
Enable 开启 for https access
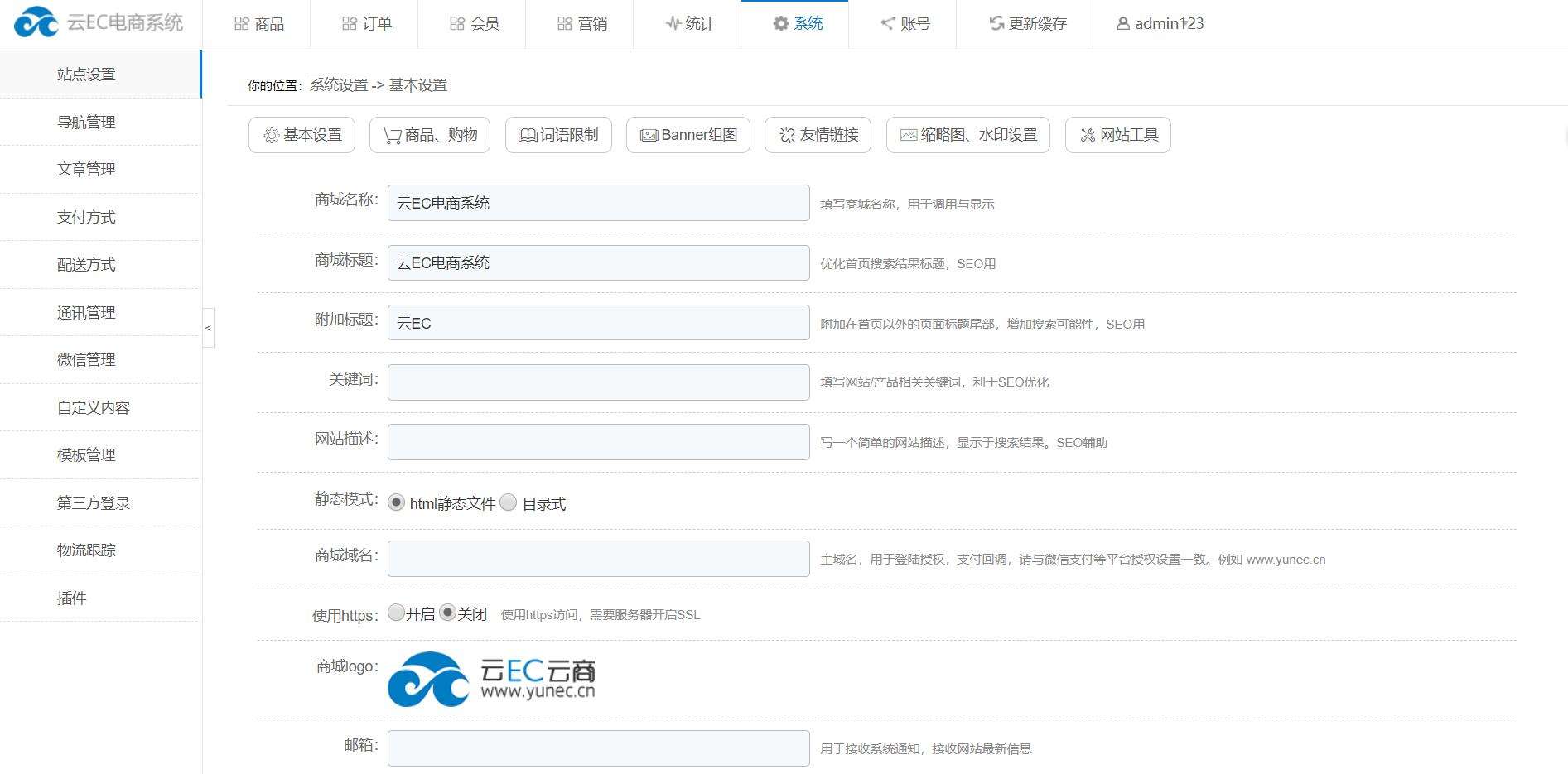(x=396, y=613)
